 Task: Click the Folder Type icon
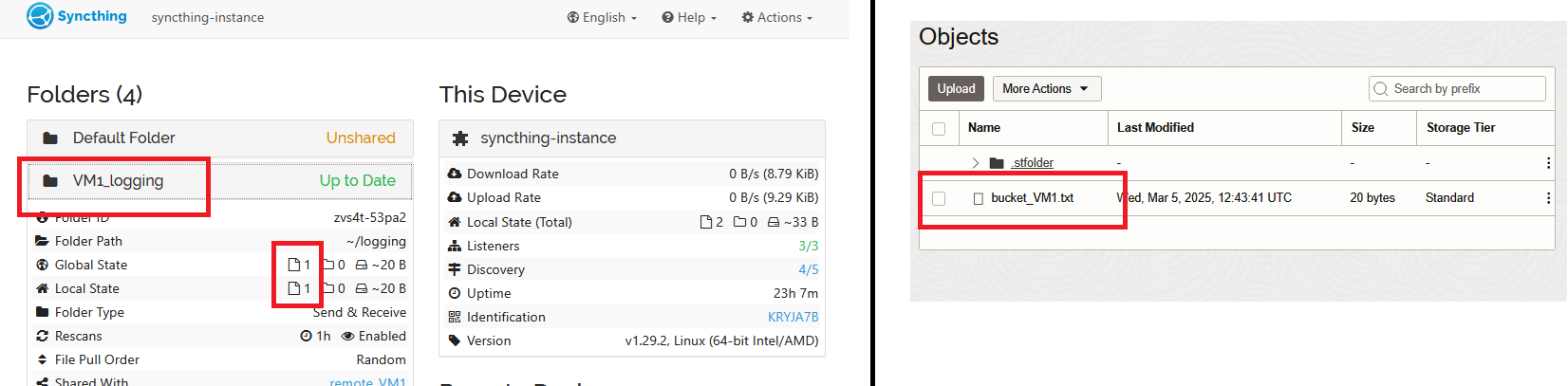(x=42, y=312)
